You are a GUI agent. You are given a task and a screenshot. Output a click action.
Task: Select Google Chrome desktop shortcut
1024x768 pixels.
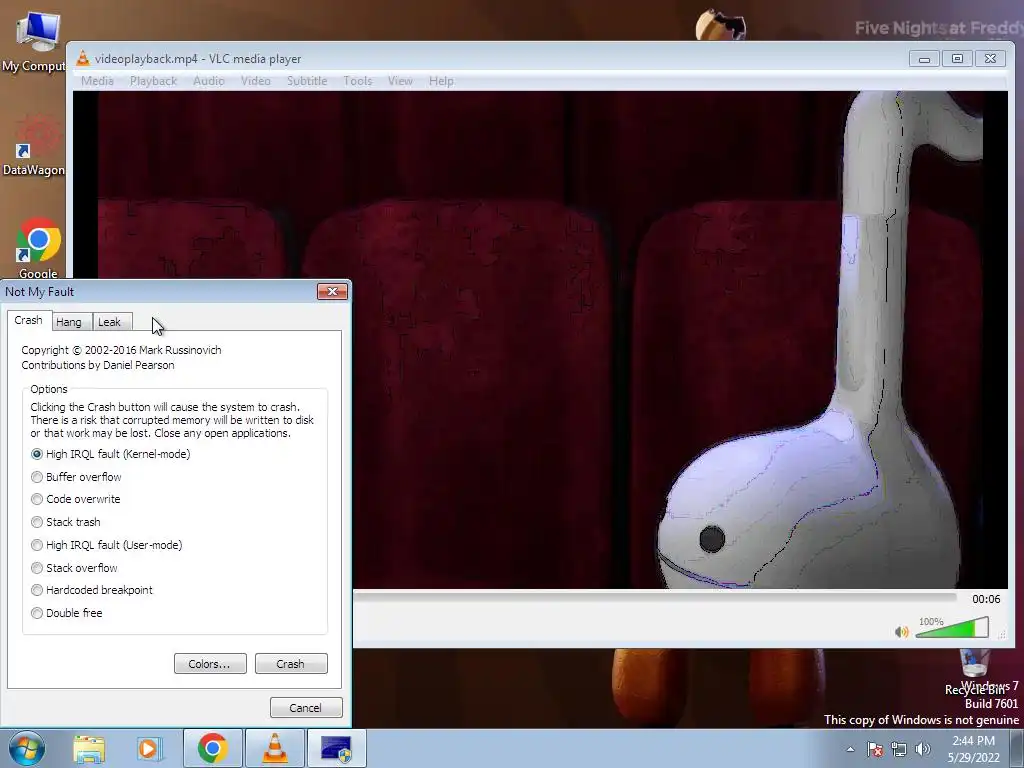[x=38, y=247]
